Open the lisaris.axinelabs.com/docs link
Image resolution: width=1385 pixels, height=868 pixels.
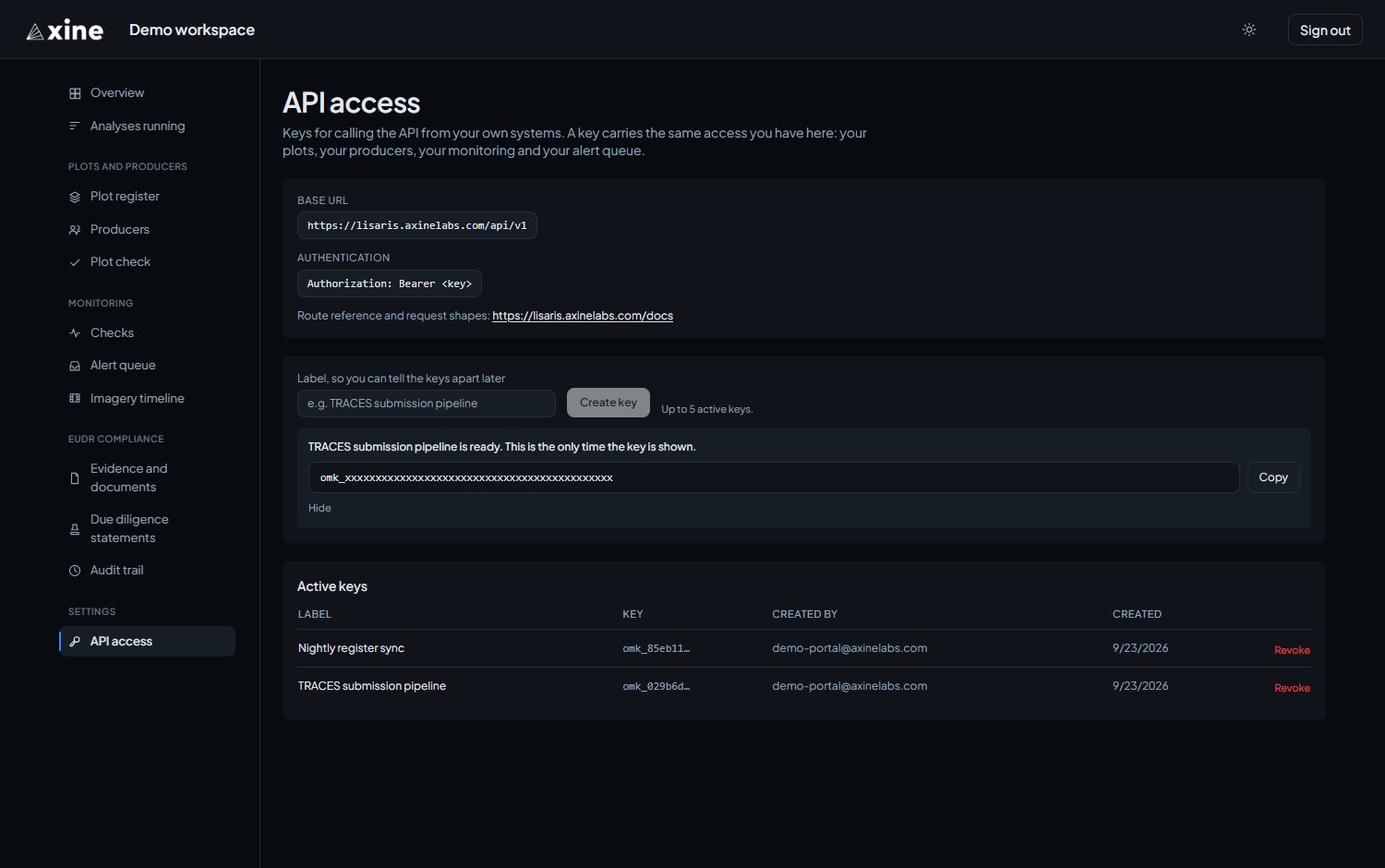click(583, 316)
